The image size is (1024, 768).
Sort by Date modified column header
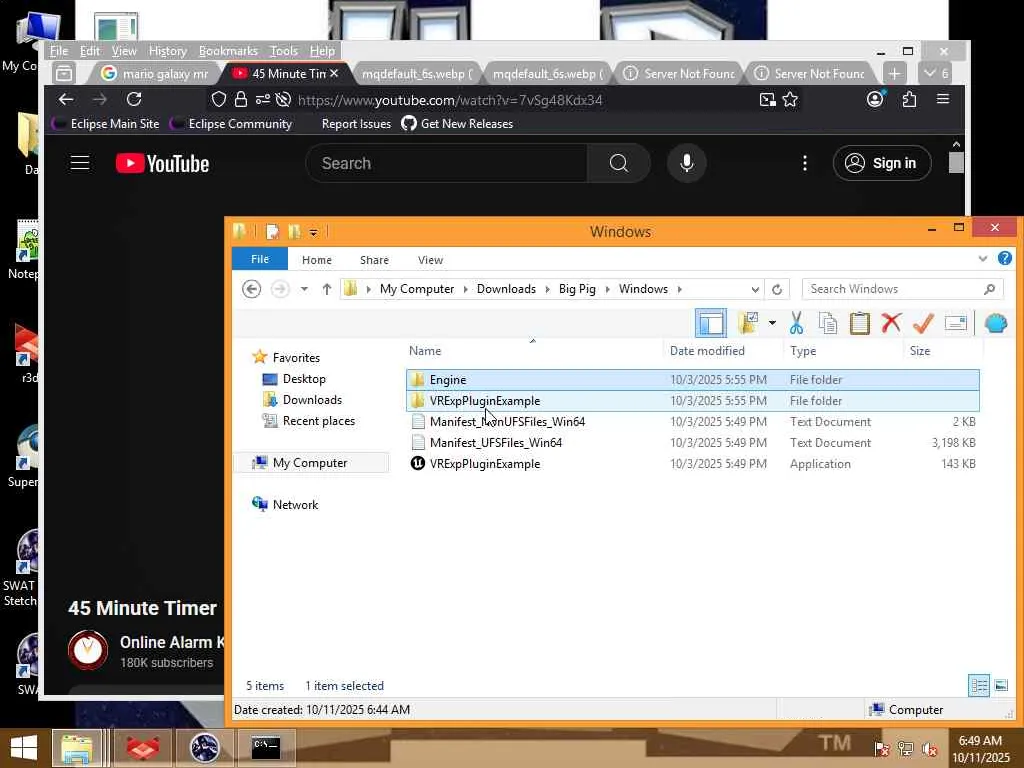[x=707, y=351]
